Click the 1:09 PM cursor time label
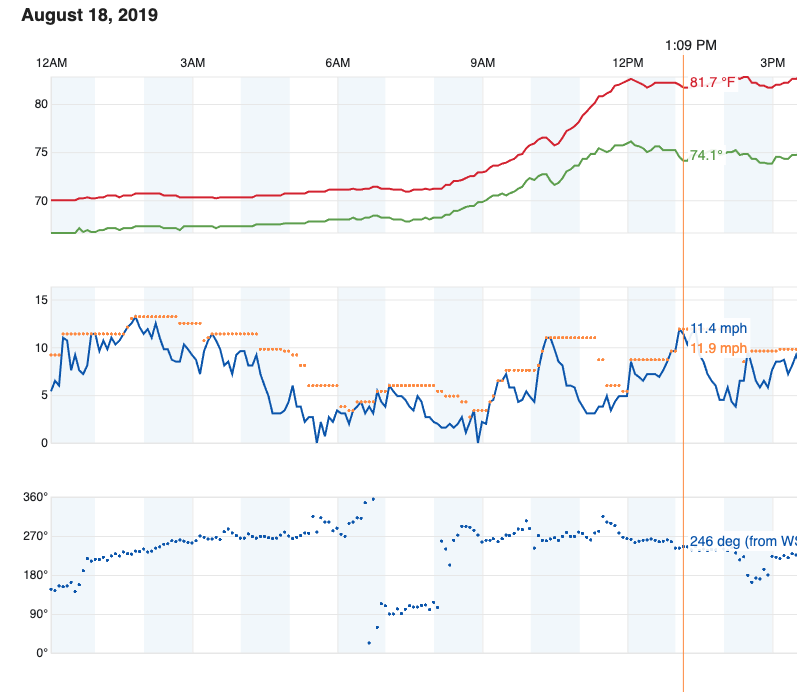This screenshot has width=797, height=692. 691,45
